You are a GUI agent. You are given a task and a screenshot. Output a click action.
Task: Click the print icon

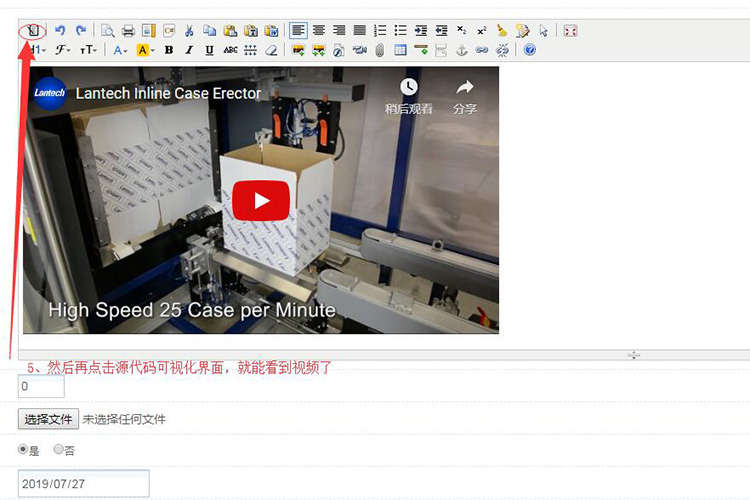click(x=128, y=31)
